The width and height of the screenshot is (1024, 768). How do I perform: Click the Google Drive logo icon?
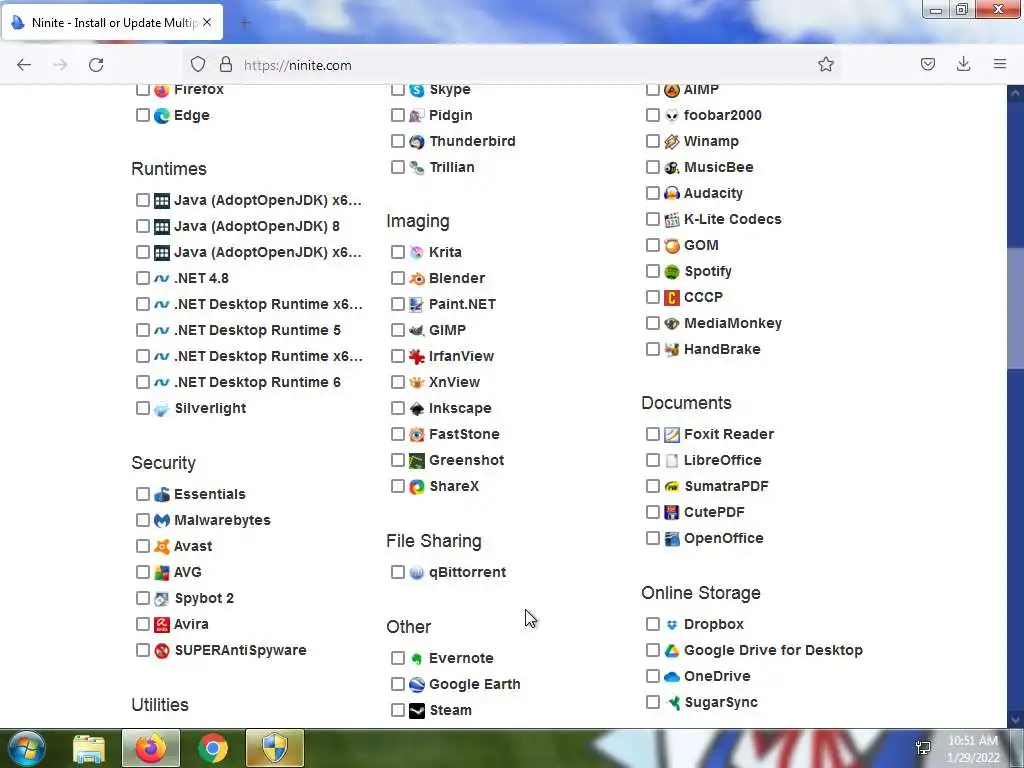(671, 650)
